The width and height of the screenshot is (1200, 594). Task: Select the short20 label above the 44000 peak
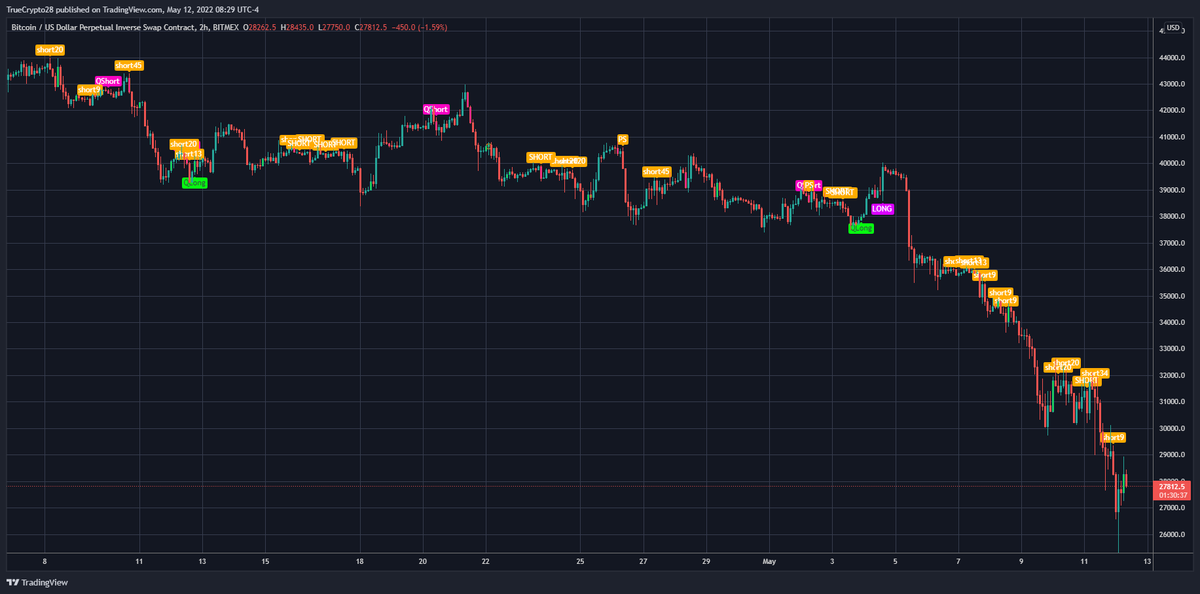(50, 49)
